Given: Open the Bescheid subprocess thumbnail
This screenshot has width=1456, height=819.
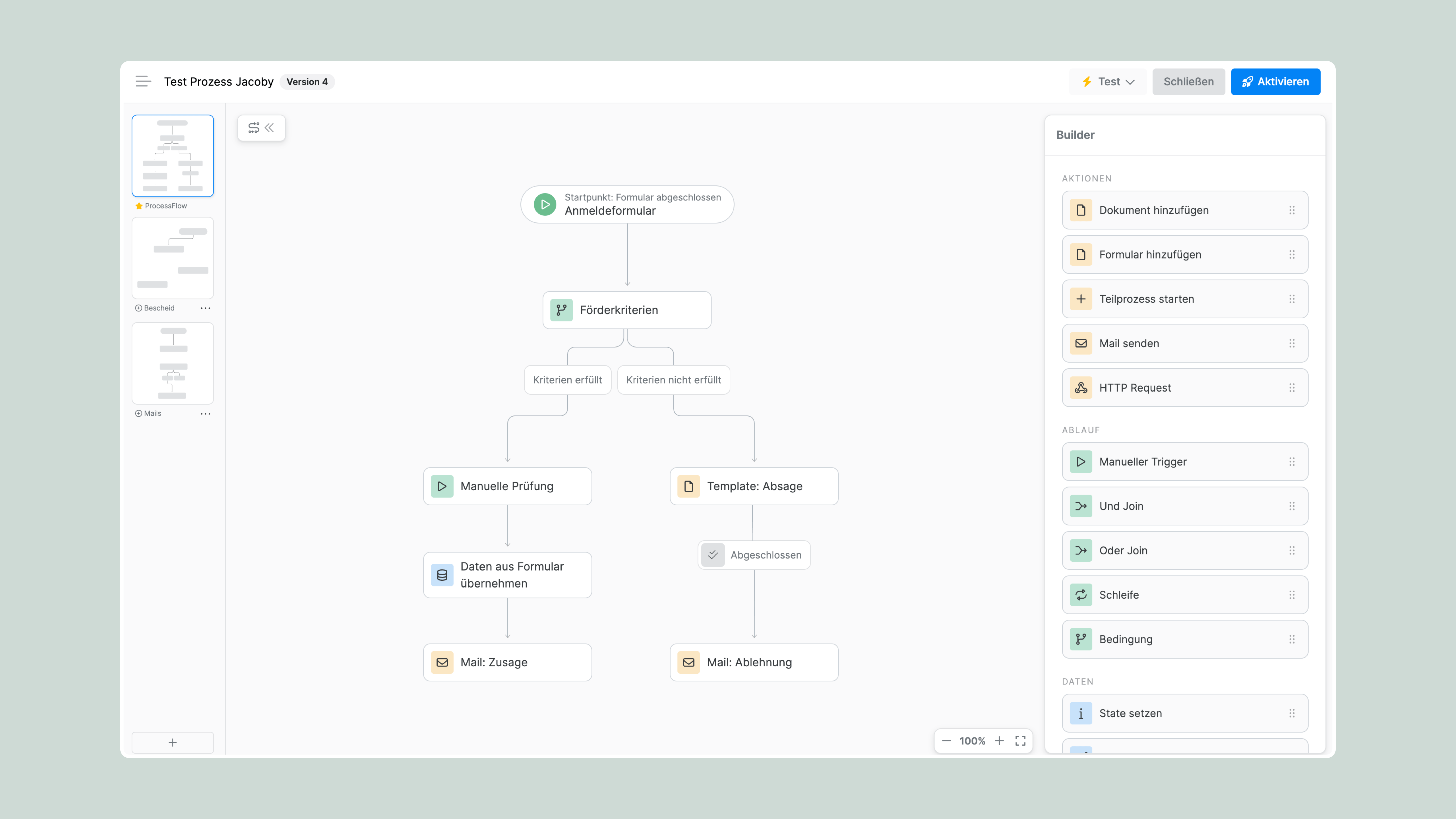Looking at the screenshot, I should click(x=172, y=258).
